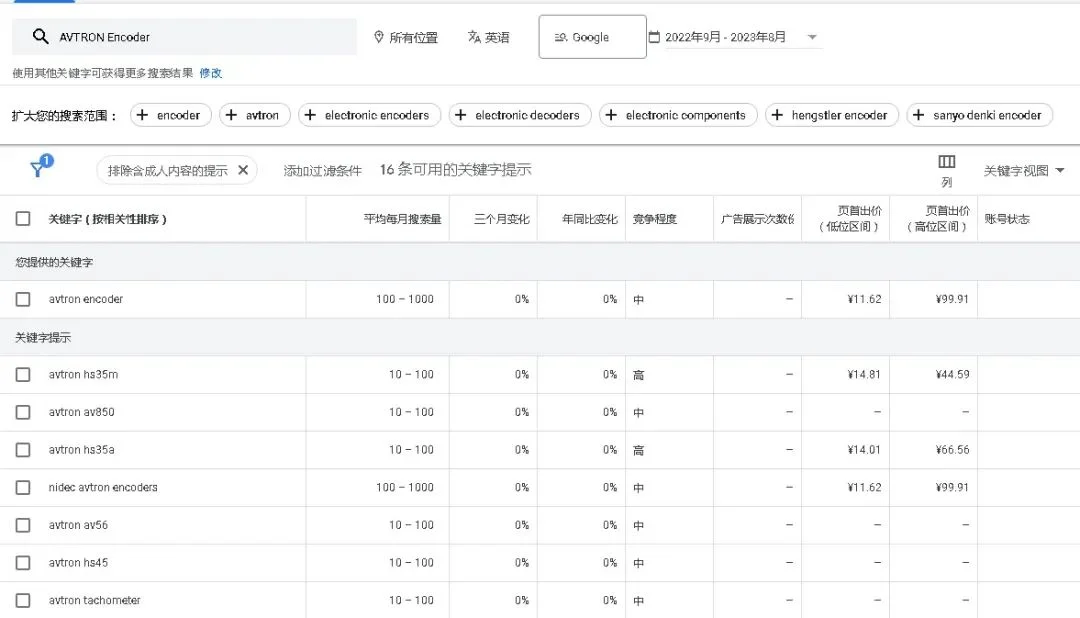Click the language translate icon
This screenshot has height=618, width=1080.
tap(474, 37)
